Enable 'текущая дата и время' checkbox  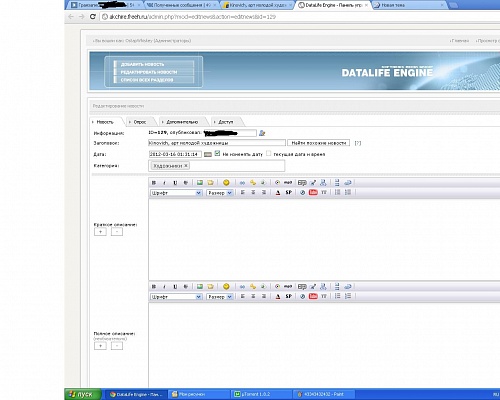click(269, 154)
